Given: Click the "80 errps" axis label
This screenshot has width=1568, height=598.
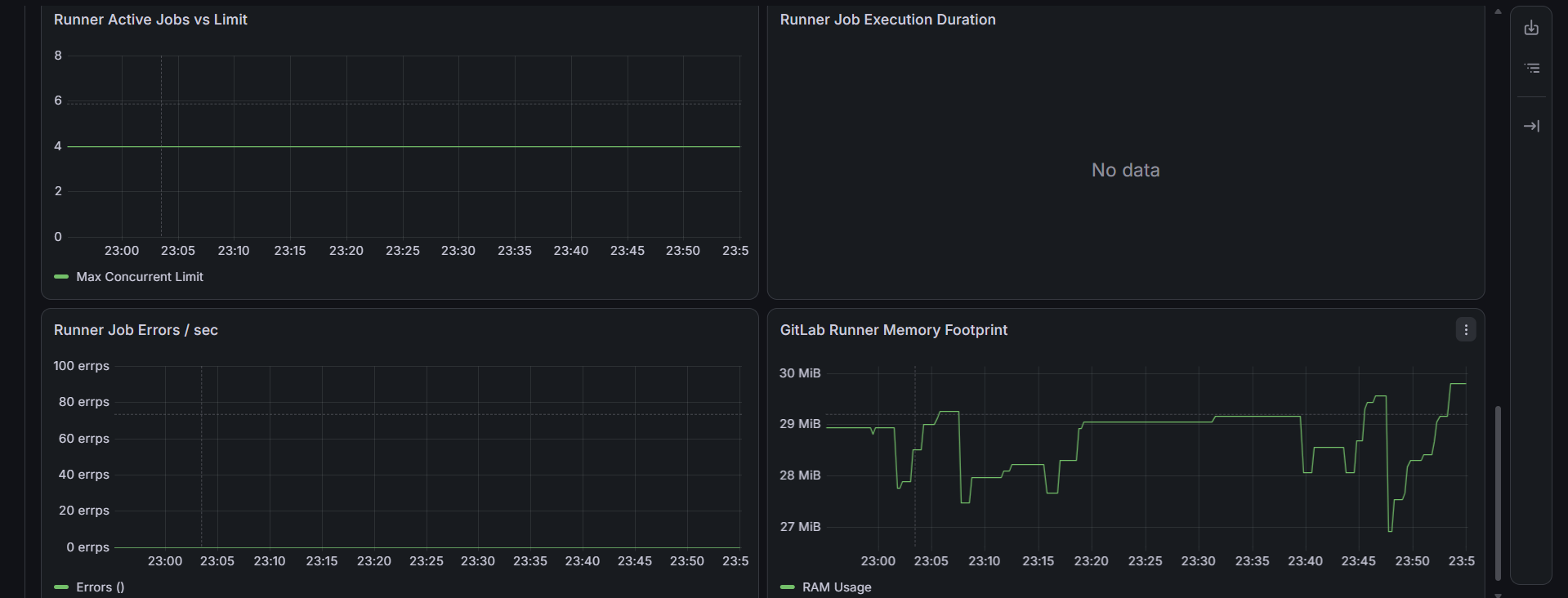Looking at the screenshot, I should 84,402.
